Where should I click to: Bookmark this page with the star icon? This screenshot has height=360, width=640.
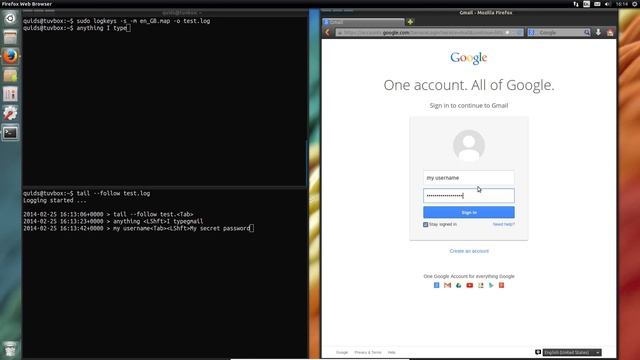tap(508, 32)
